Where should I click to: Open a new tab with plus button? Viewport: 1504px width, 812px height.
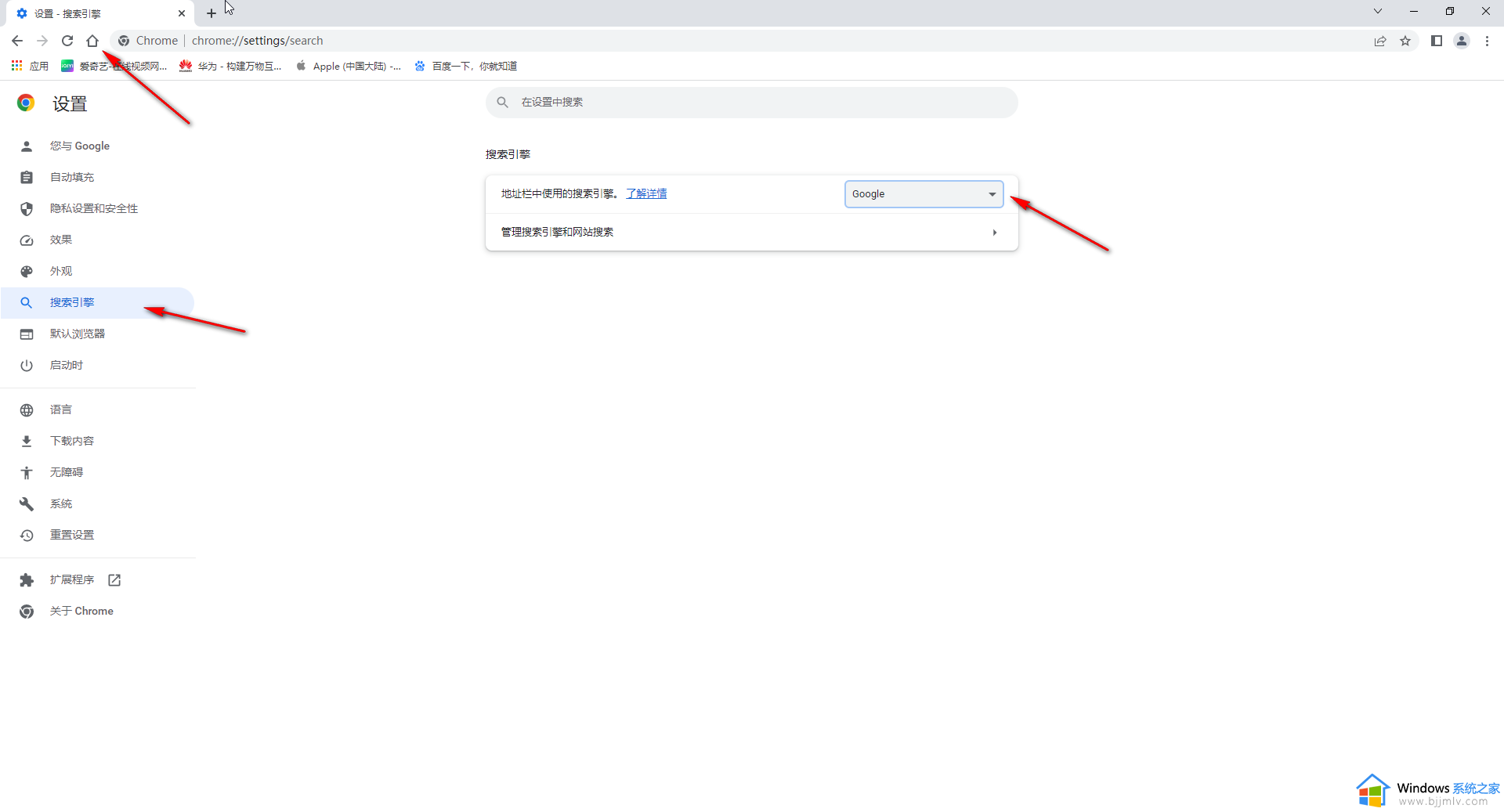click(211, 13)
